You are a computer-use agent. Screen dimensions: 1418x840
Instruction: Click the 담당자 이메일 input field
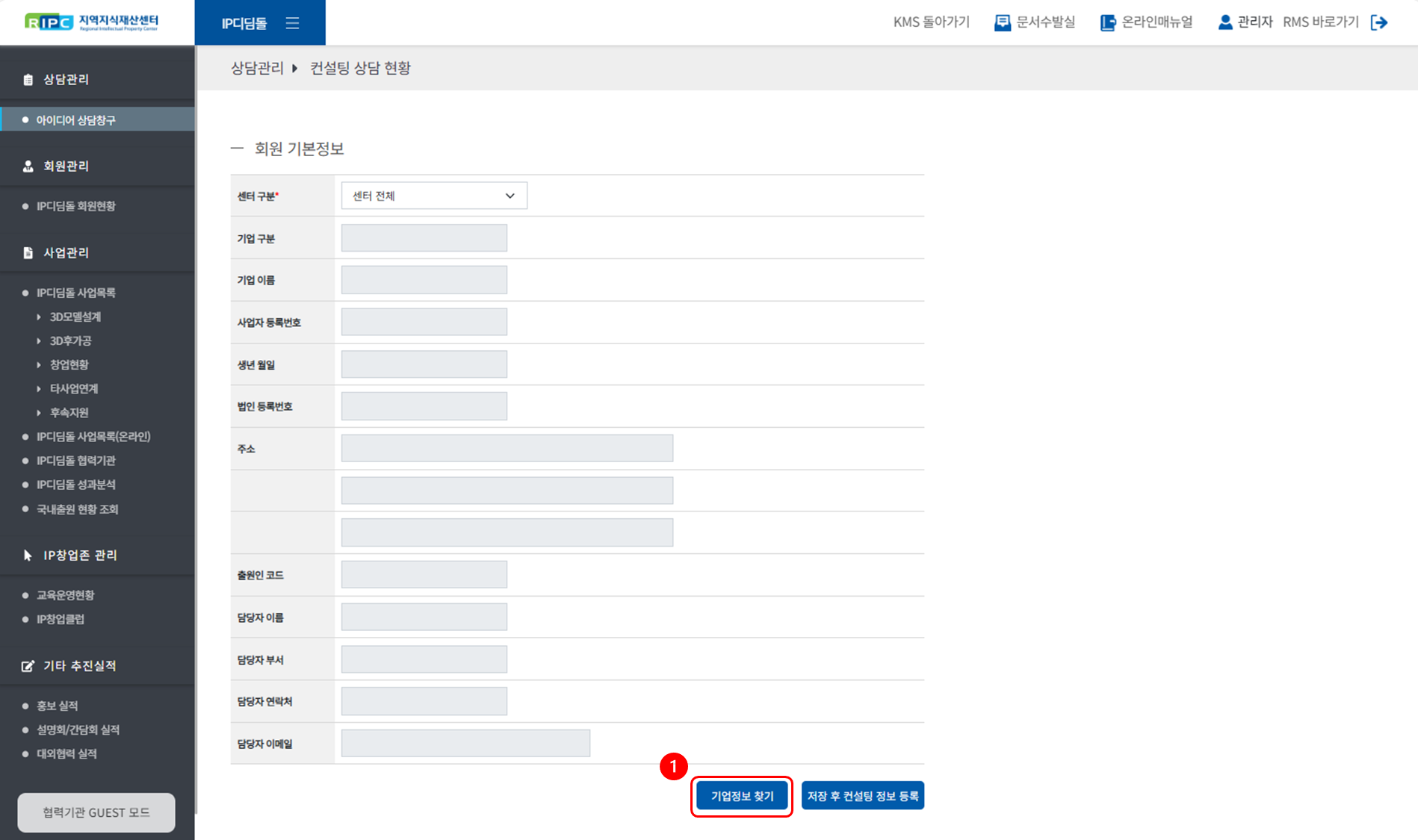tap(465, 744)
